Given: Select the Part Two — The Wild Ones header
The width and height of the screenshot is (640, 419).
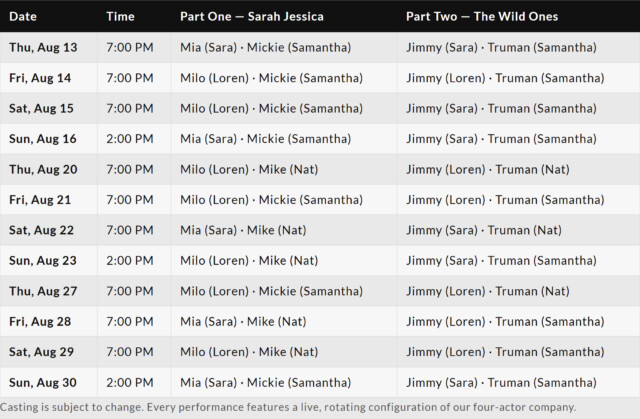Looking at the screenshot, I should coord(482,16).
